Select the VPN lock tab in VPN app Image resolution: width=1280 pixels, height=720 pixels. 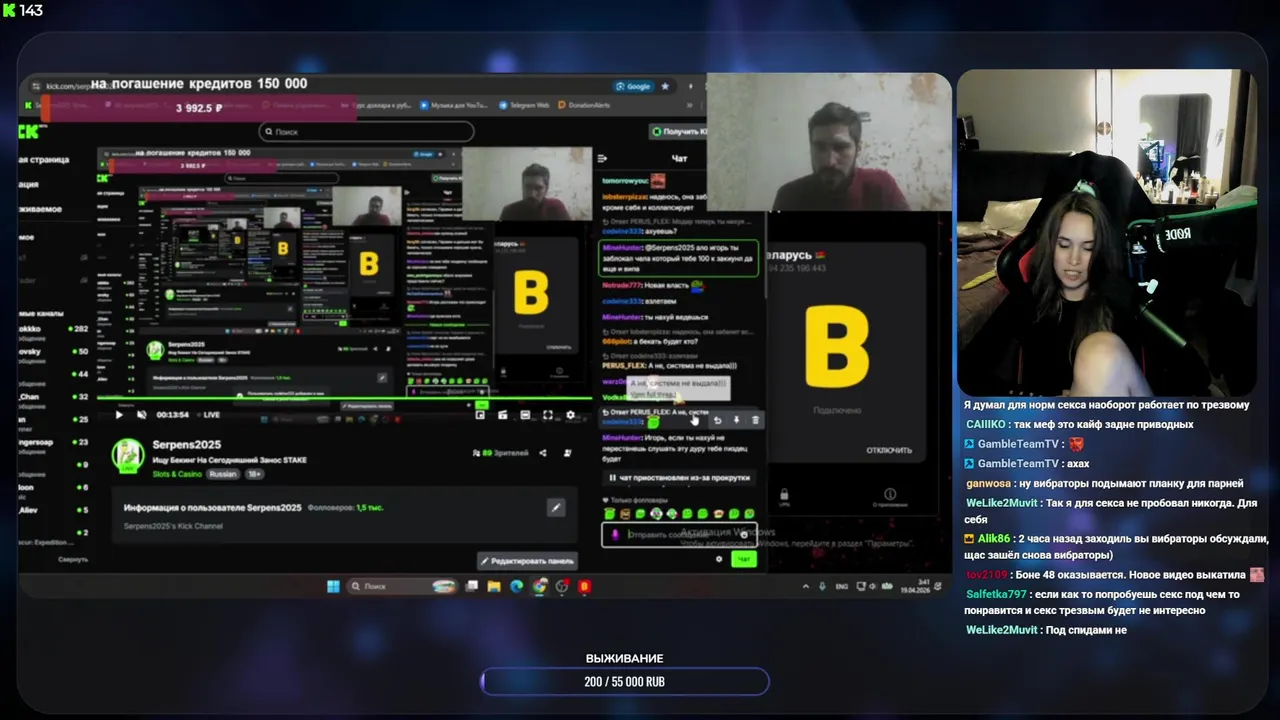tap(783, 496)
